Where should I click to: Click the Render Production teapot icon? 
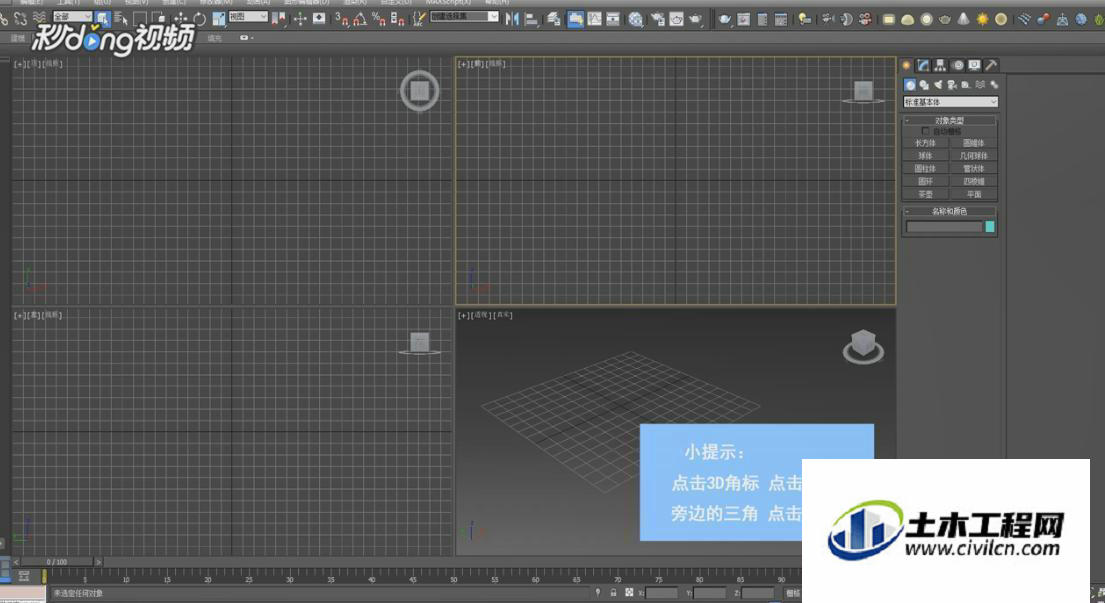coord(695,19)
